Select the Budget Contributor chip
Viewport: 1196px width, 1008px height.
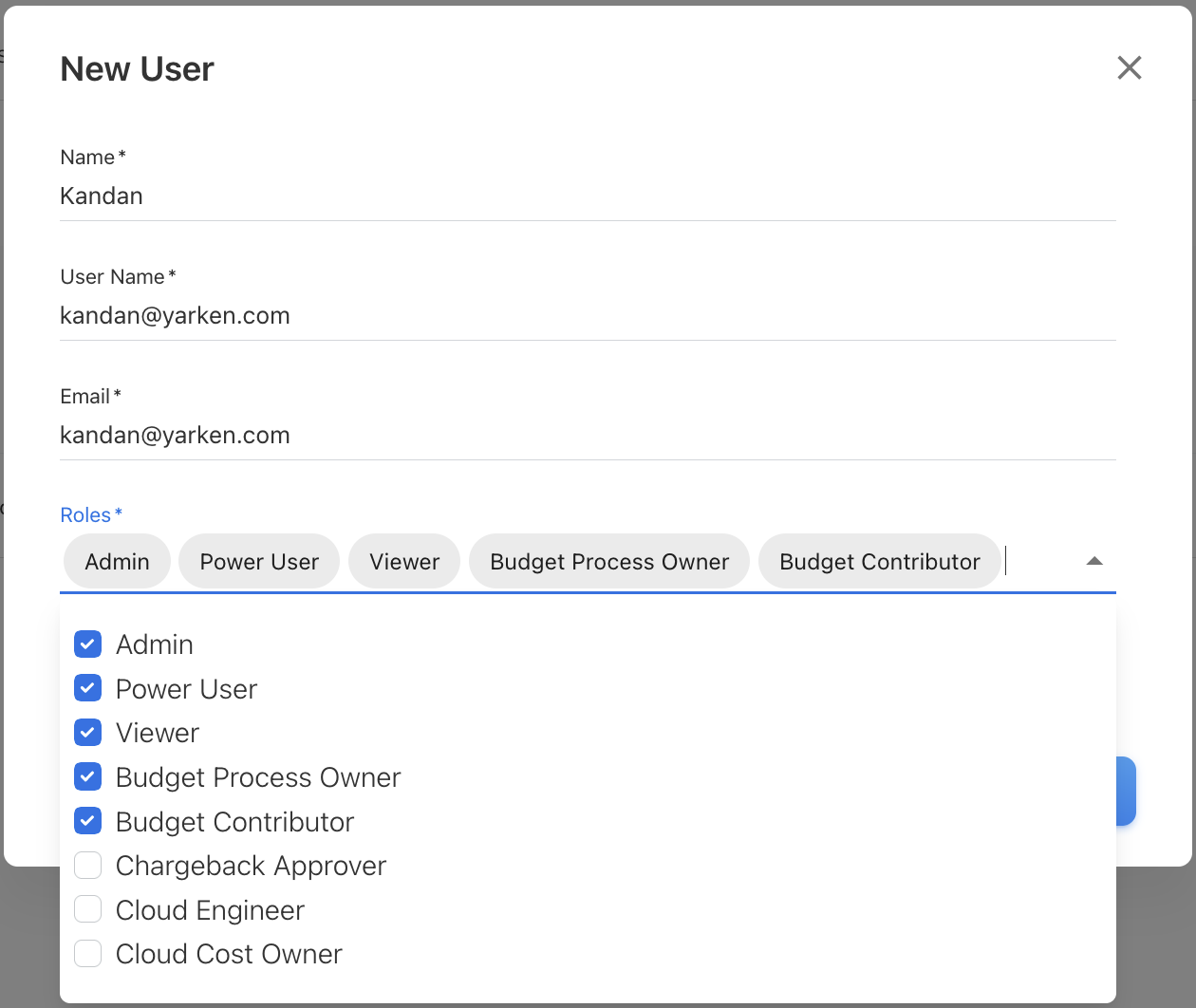[x=879, y=562]
